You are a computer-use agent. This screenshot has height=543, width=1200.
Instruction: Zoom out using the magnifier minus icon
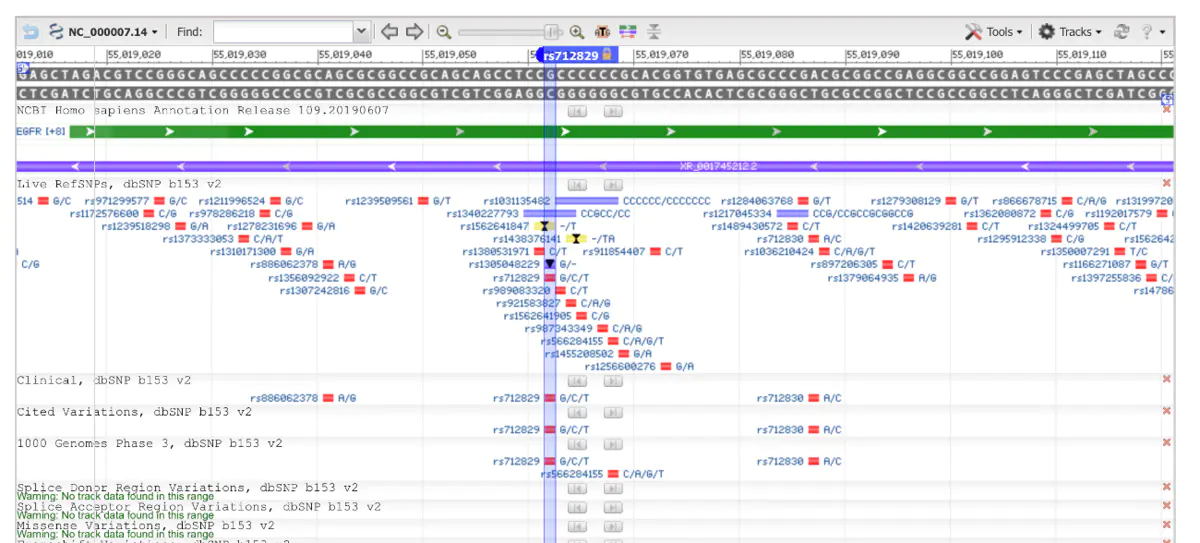444,32
